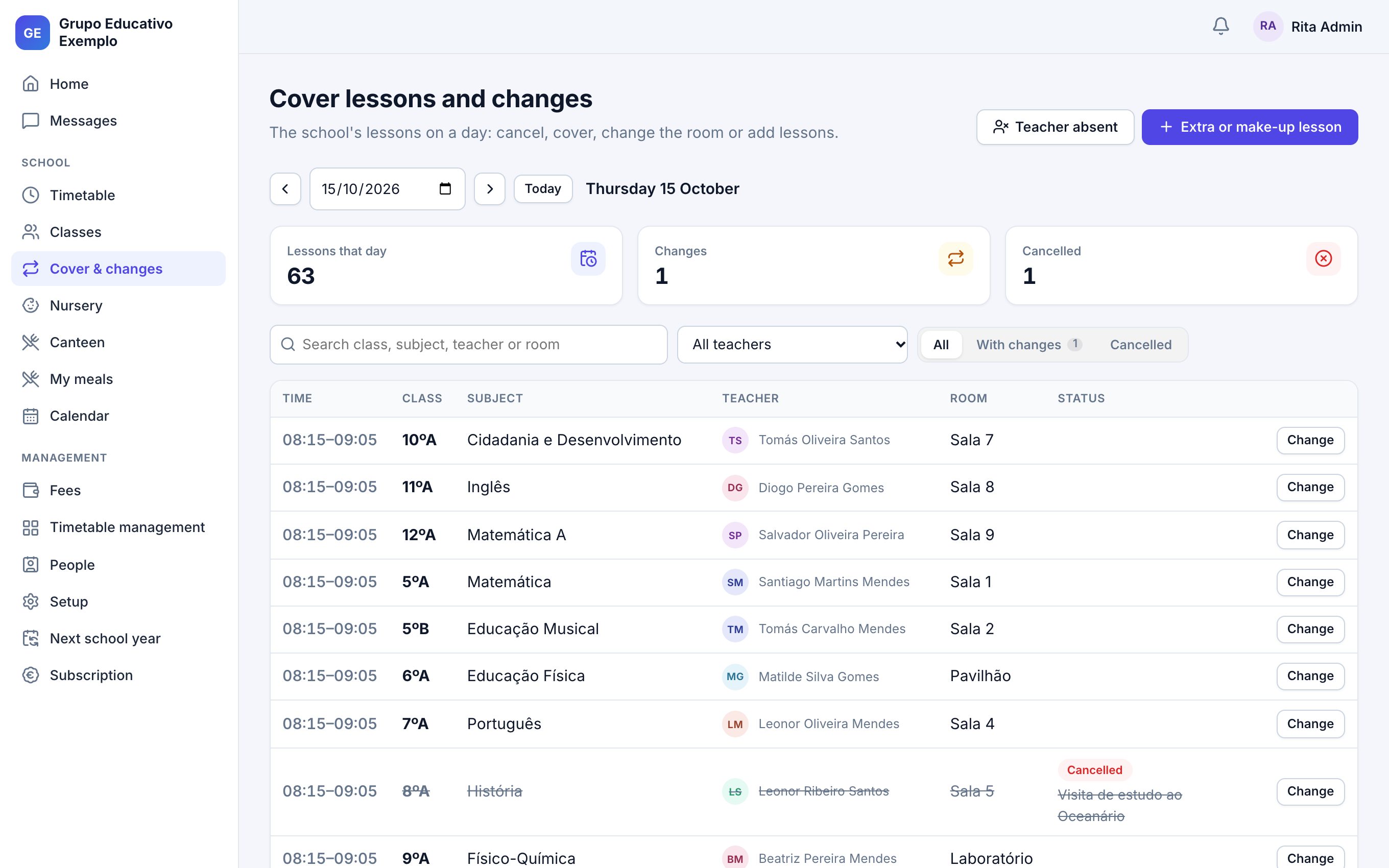Change the cancelled 8ºA História lesson
The width and height of the screenshot is (1389, 868).
tap(1310, 791)
